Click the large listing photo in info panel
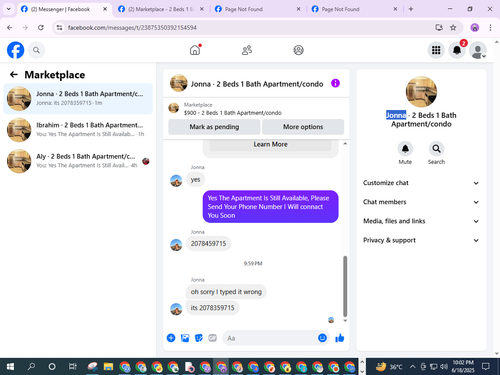The width and height of the screenshot is (500, 375). point(421,92)
